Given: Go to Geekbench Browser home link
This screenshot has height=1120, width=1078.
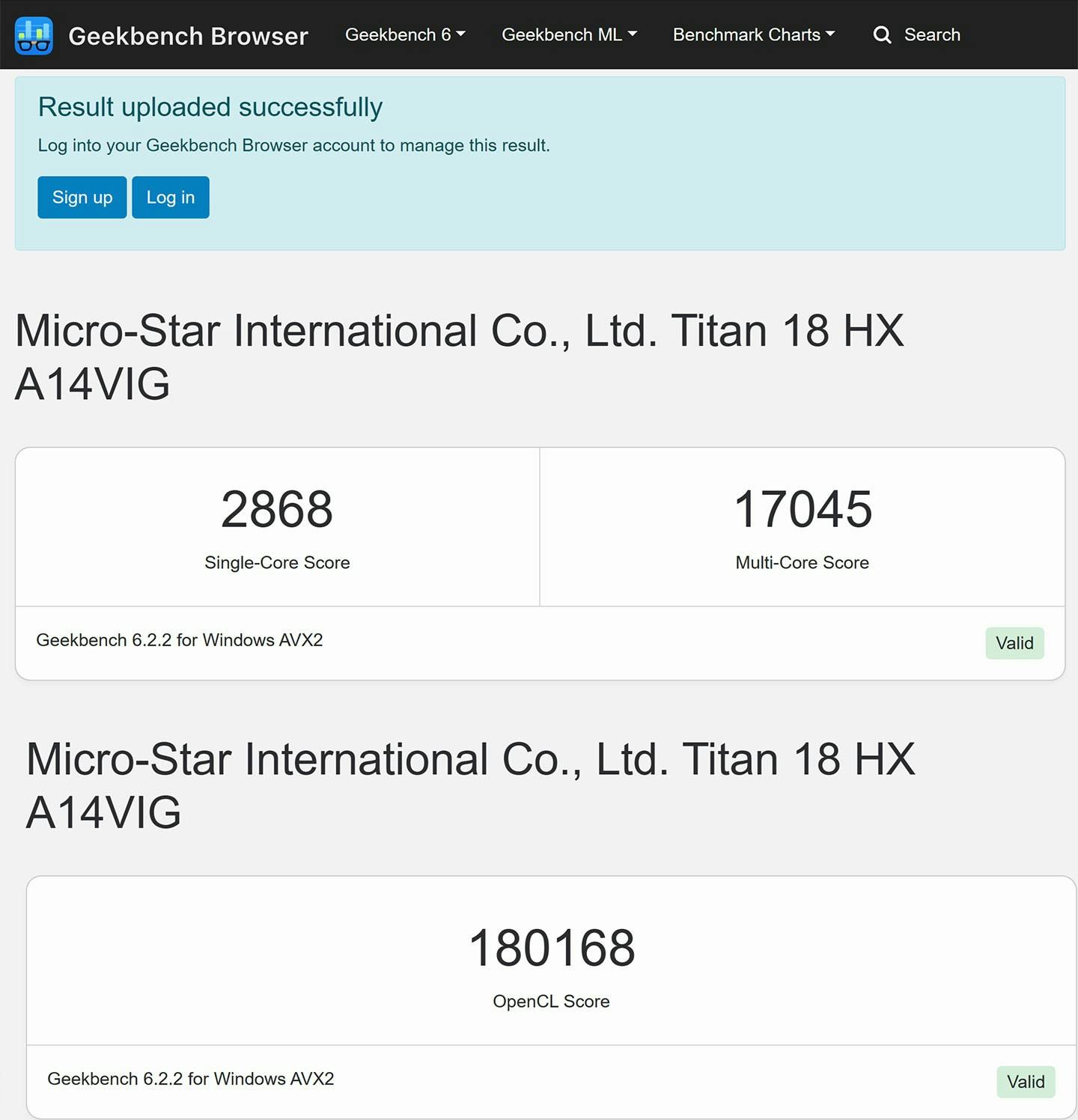Looking at the screenshot, I should (188, 36).
